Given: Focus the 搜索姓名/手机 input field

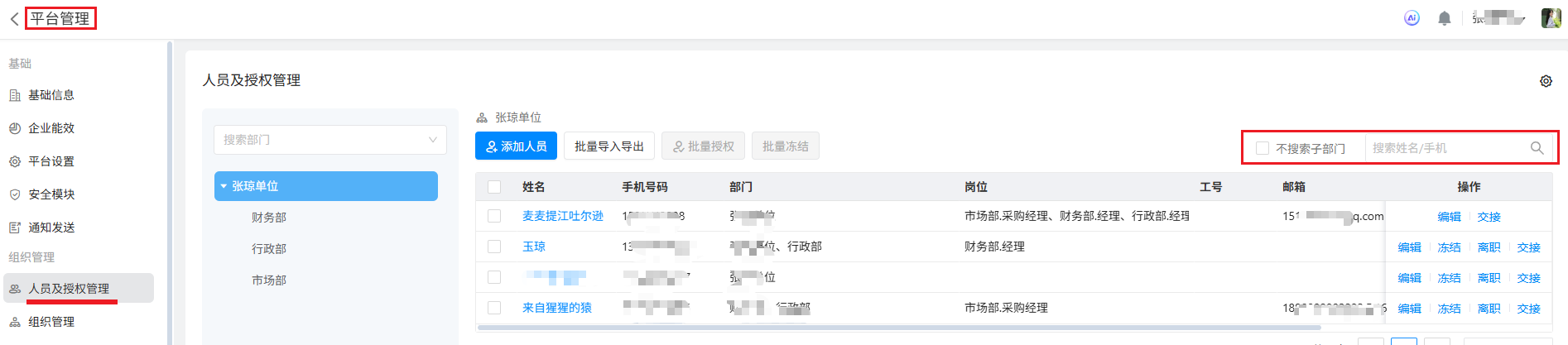Looking at the screenshot, I should [1445, 148].
